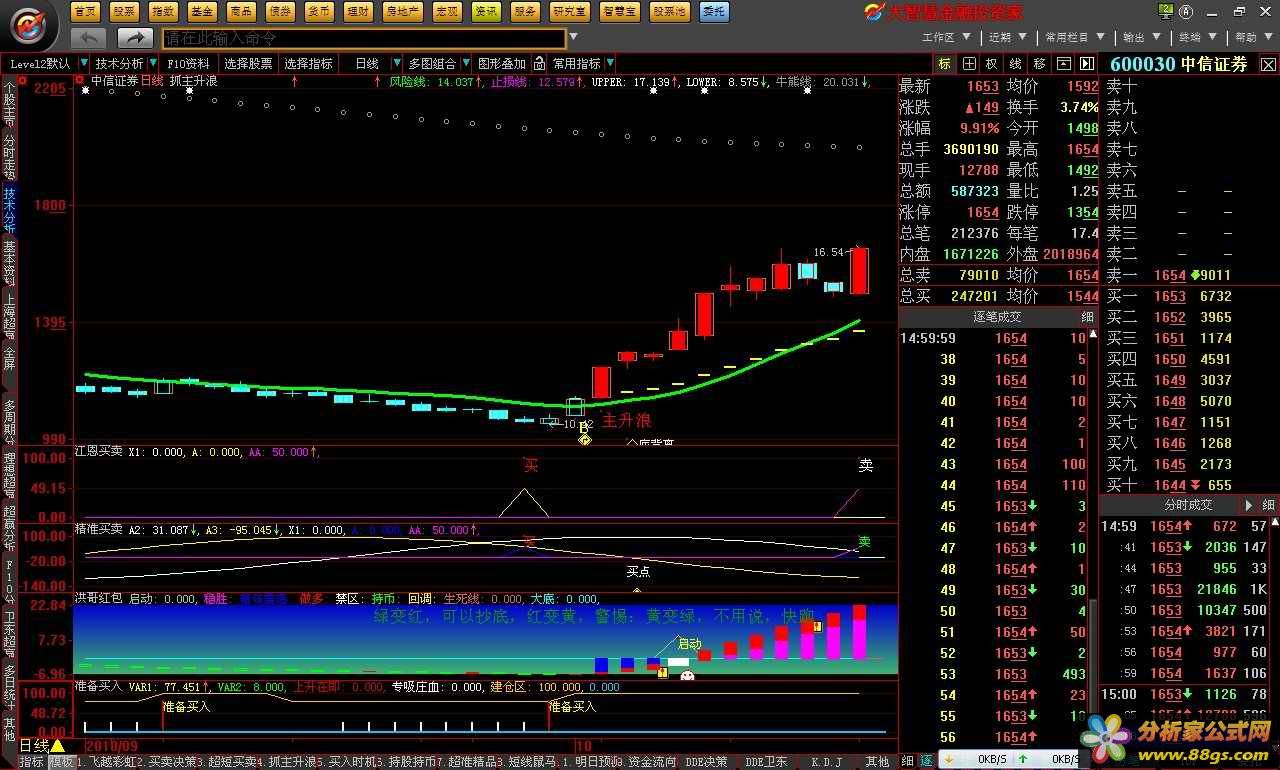The height and width of the screenshot is (770, 1280).
Task: Expand the command input history dropdown
Action: [x=572, y=38]
